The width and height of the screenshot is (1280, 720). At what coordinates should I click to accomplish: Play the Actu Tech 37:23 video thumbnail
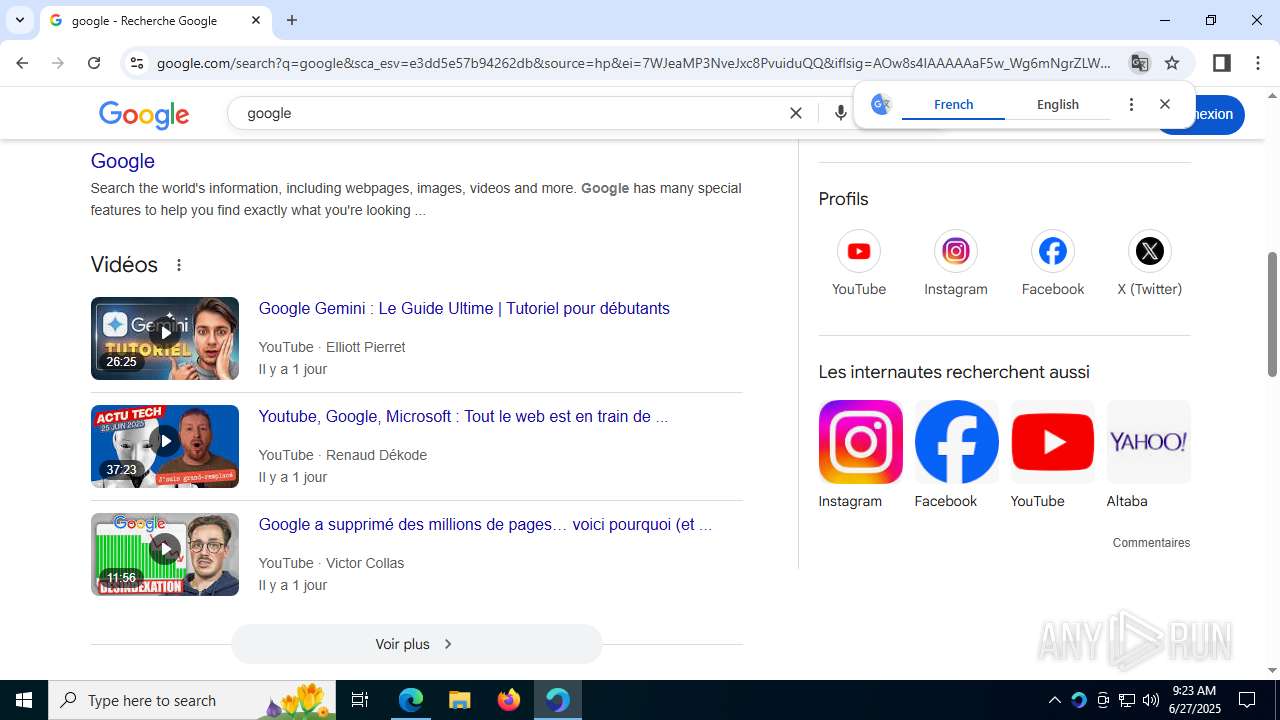coord(165,446)
